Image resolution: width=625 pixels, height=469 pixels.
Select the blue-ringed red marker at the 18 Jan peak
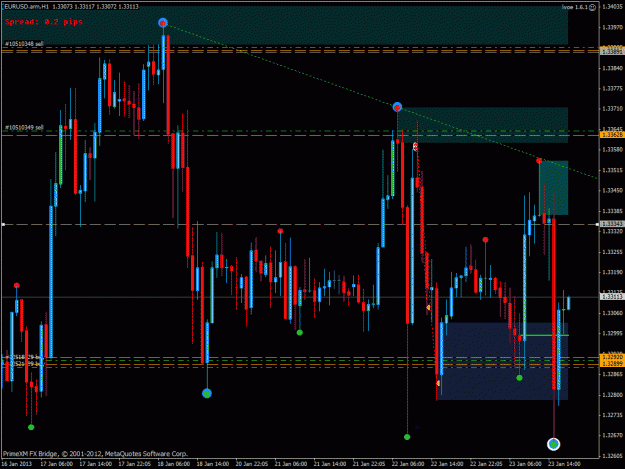pyautogui.click(x=163, y=23)
